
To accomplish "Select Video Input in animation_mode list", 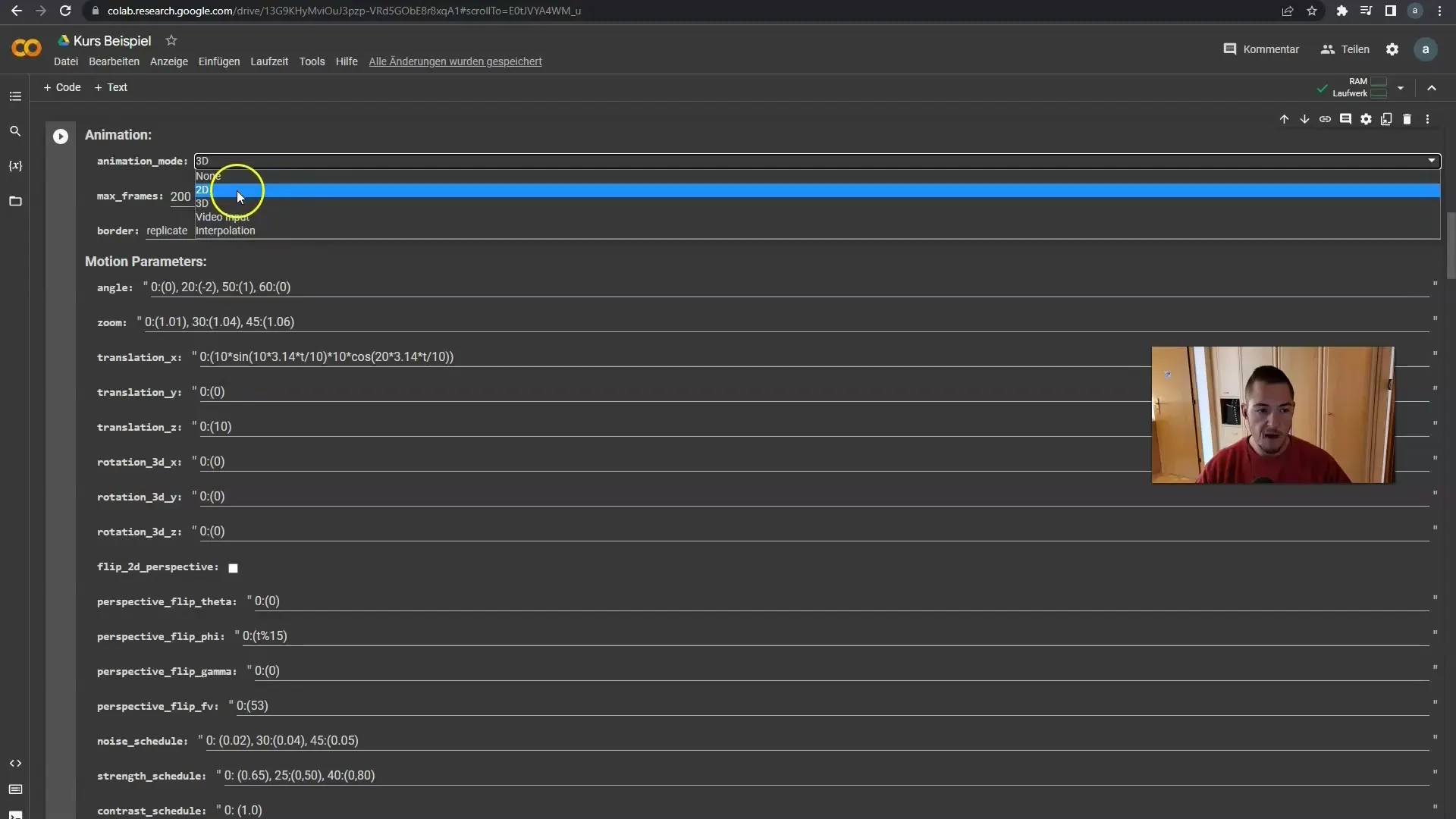I will (x=817, y=217).
